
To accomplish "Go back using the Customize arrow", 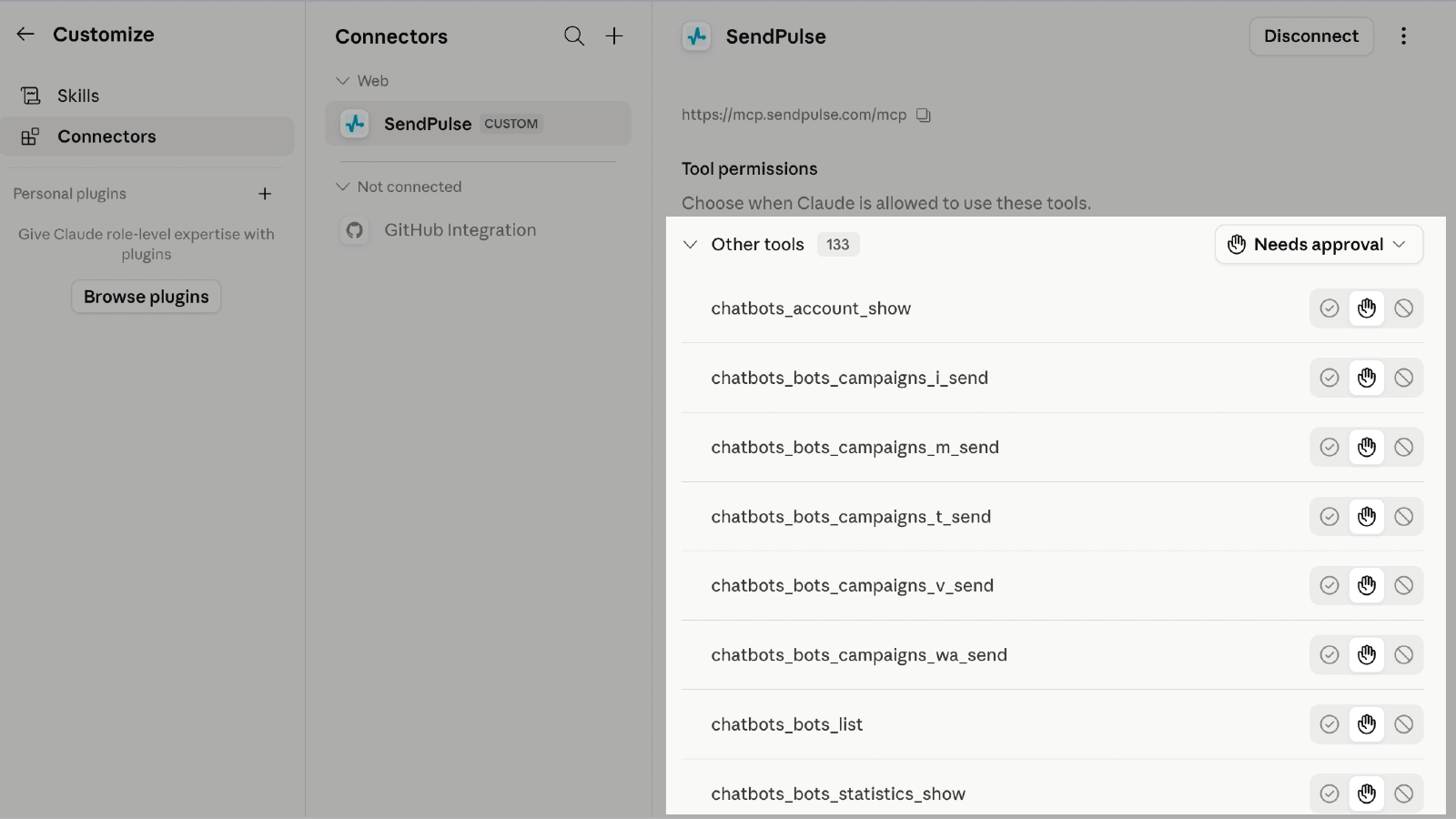I will click(x=25, y=35).
